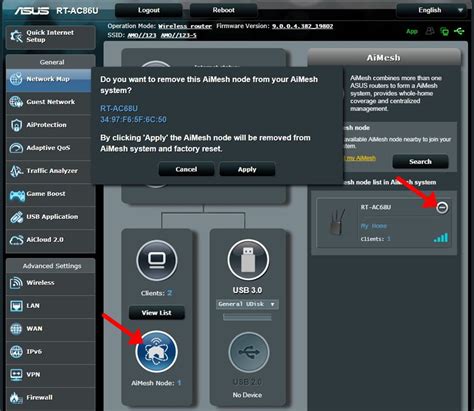Click the user status icon in header
Screen dimensions: 474x411
(x=430, y=31)
